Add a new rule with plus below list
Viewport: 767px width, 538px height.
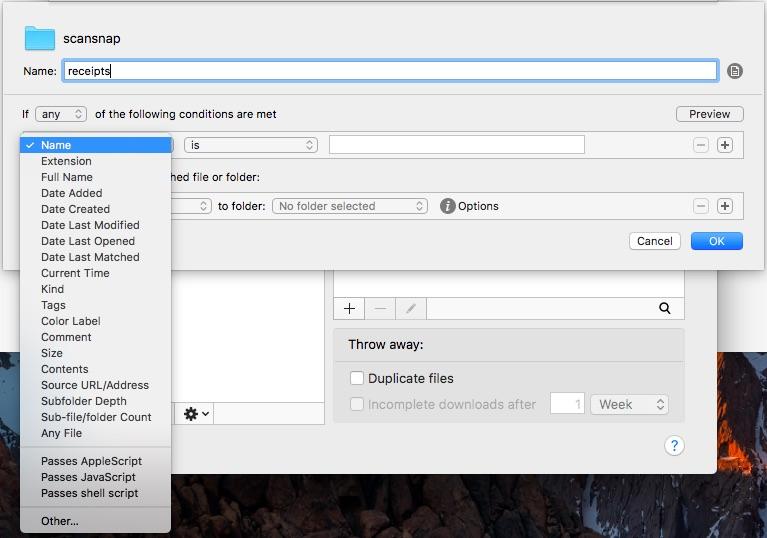[x=349, y=309]
